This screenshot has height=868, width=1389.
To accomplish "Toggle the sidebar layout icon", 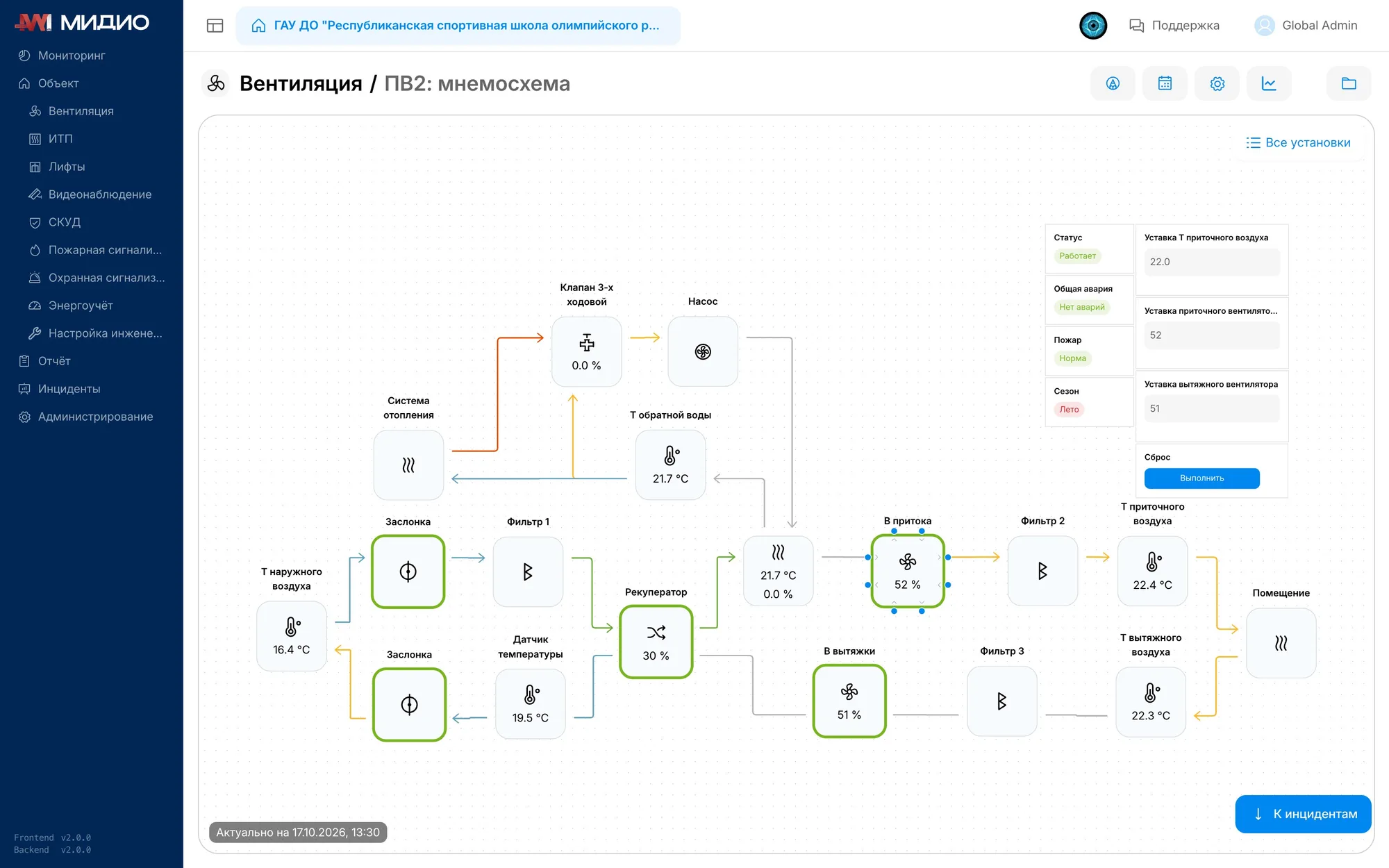I will click(x=215, y=26).
